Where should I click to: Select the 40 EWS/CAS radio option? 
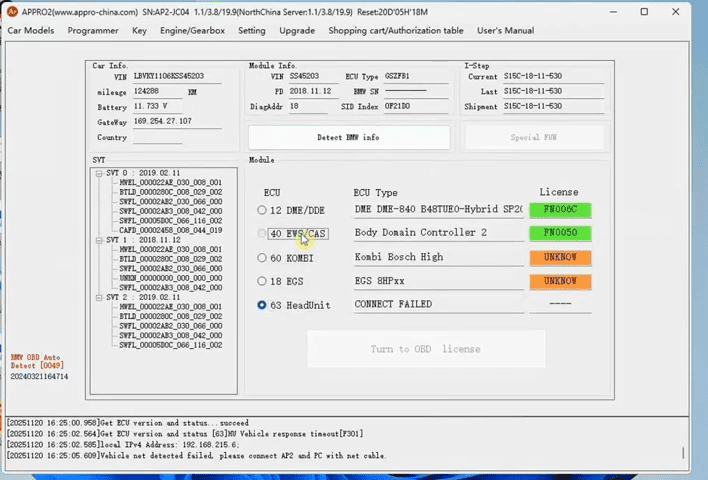pos(262,234)
